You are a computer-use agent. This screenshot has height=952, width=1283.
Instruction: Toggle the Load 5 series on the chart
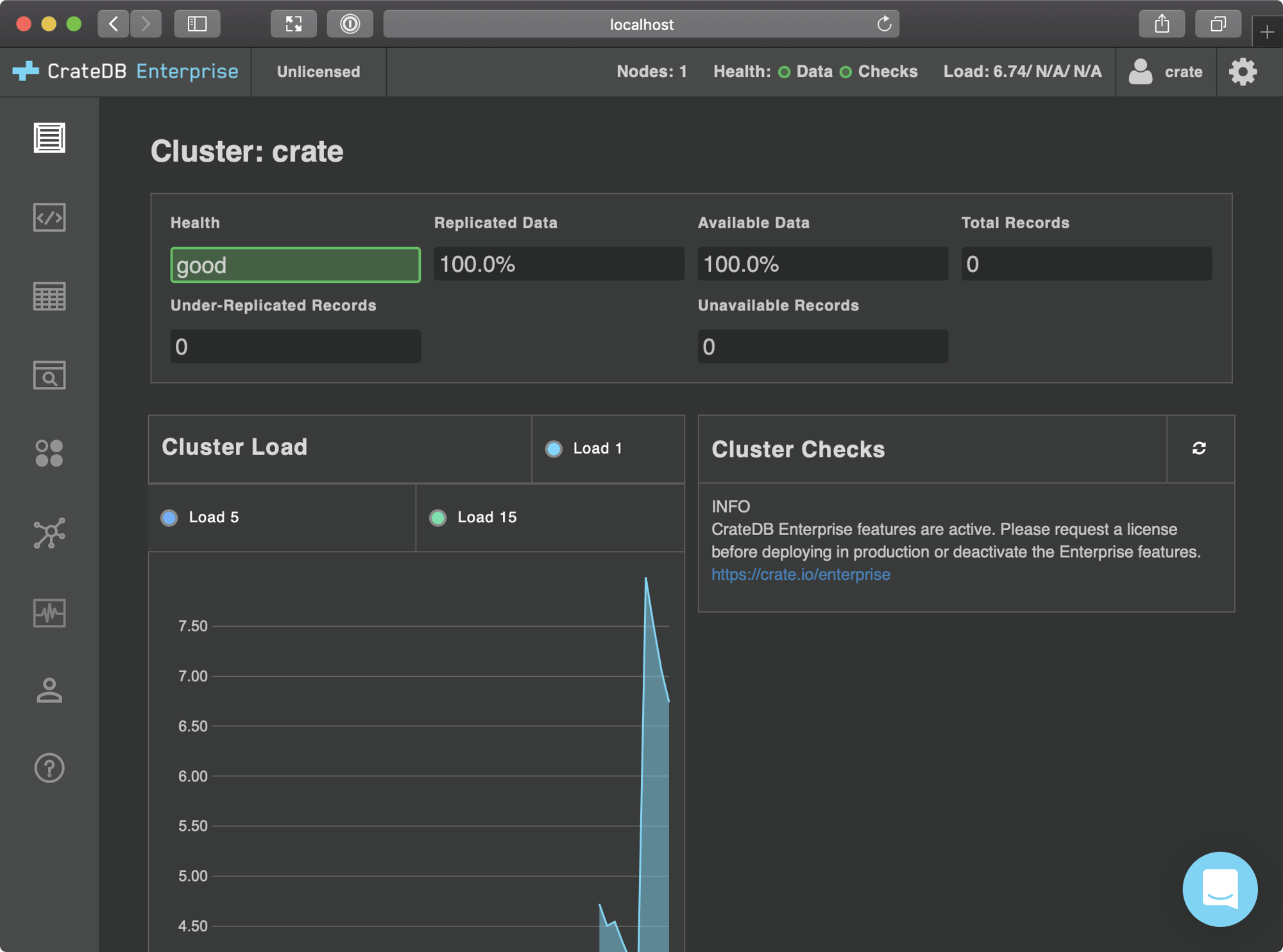point(201,517)
